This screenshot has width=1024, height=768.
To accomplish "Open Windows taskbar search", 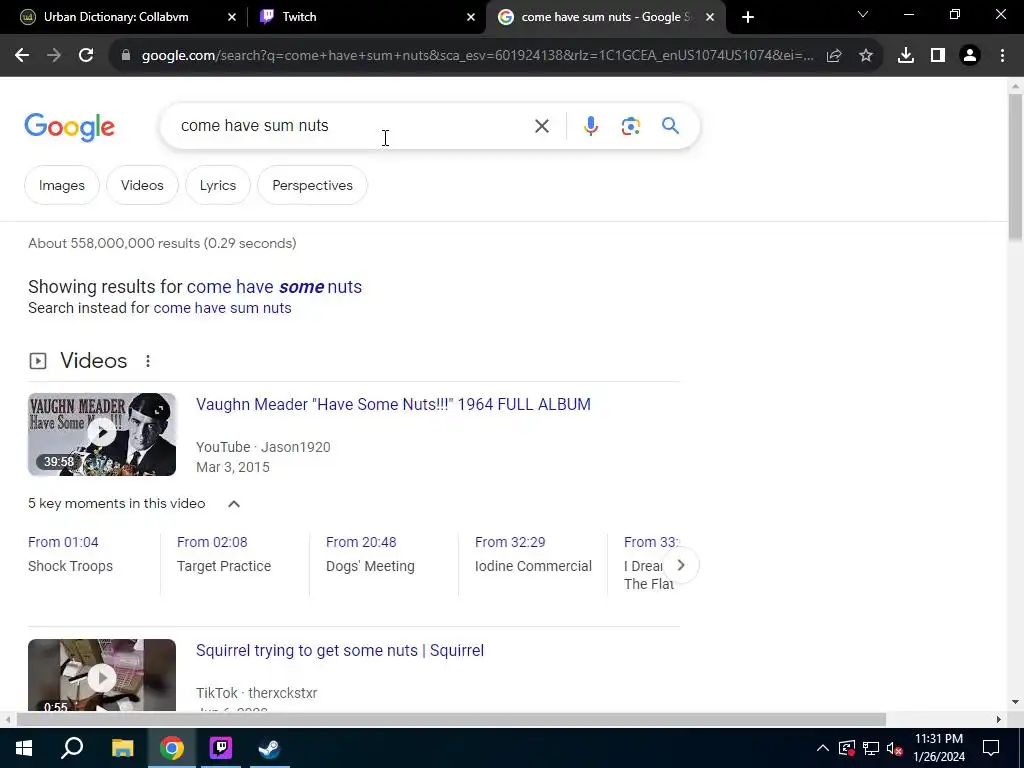I will (x=72, y=748).
